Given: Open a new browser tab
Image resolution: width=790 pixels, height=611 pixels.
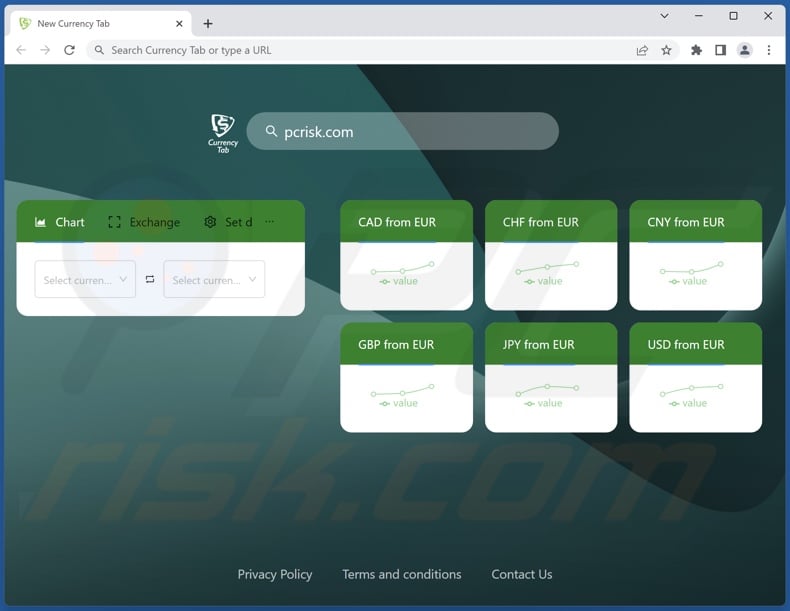Looking at the screenshot, I should 208,24.
